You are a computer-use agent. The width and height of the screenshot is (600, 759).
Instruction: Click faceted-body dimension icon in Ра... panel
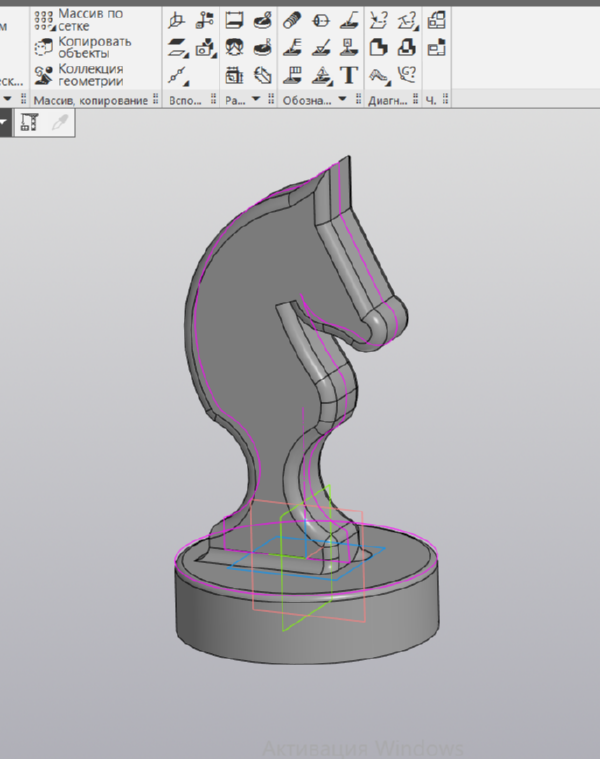(x=263, y=76)
